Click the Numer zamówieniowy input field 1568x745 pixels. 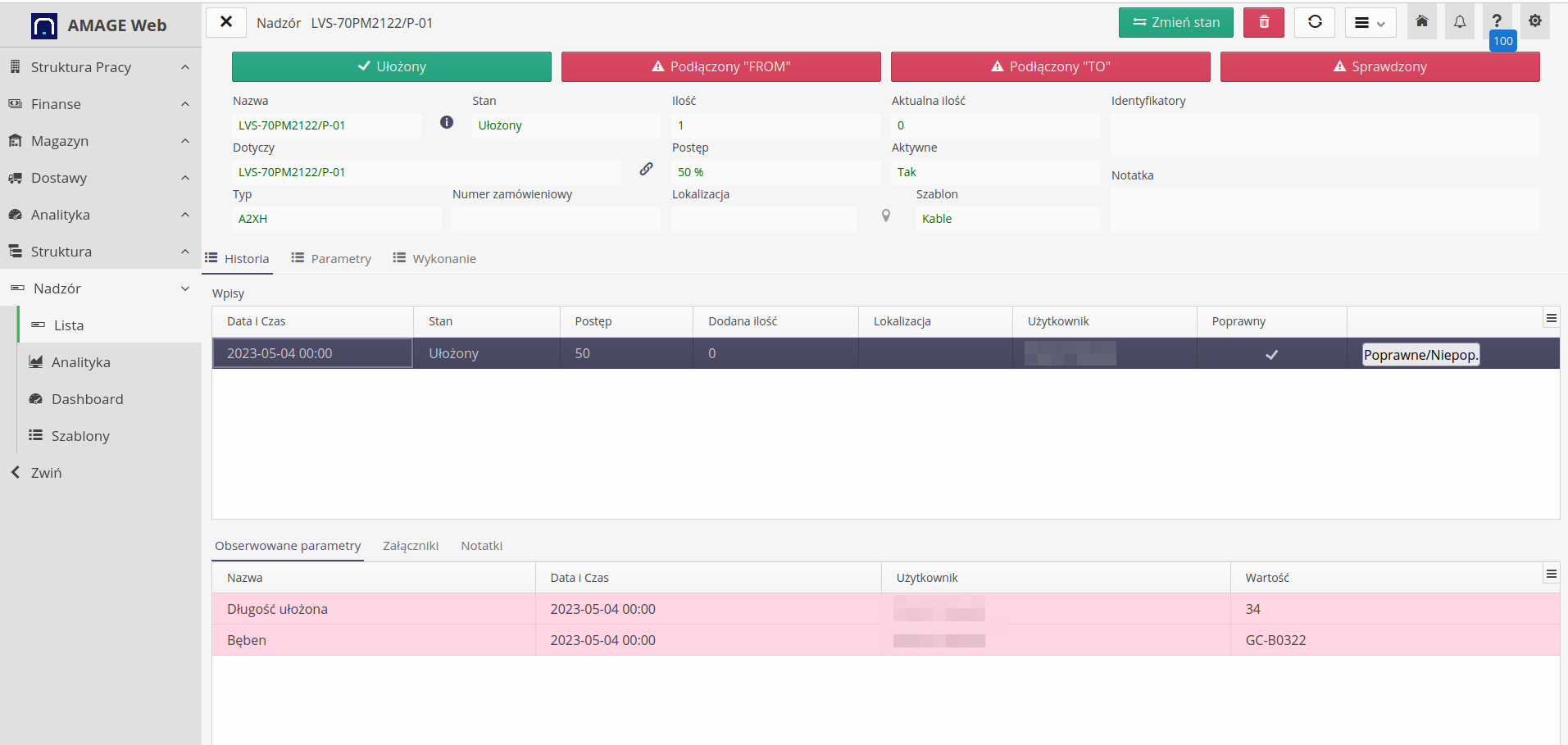pos(556,218)
